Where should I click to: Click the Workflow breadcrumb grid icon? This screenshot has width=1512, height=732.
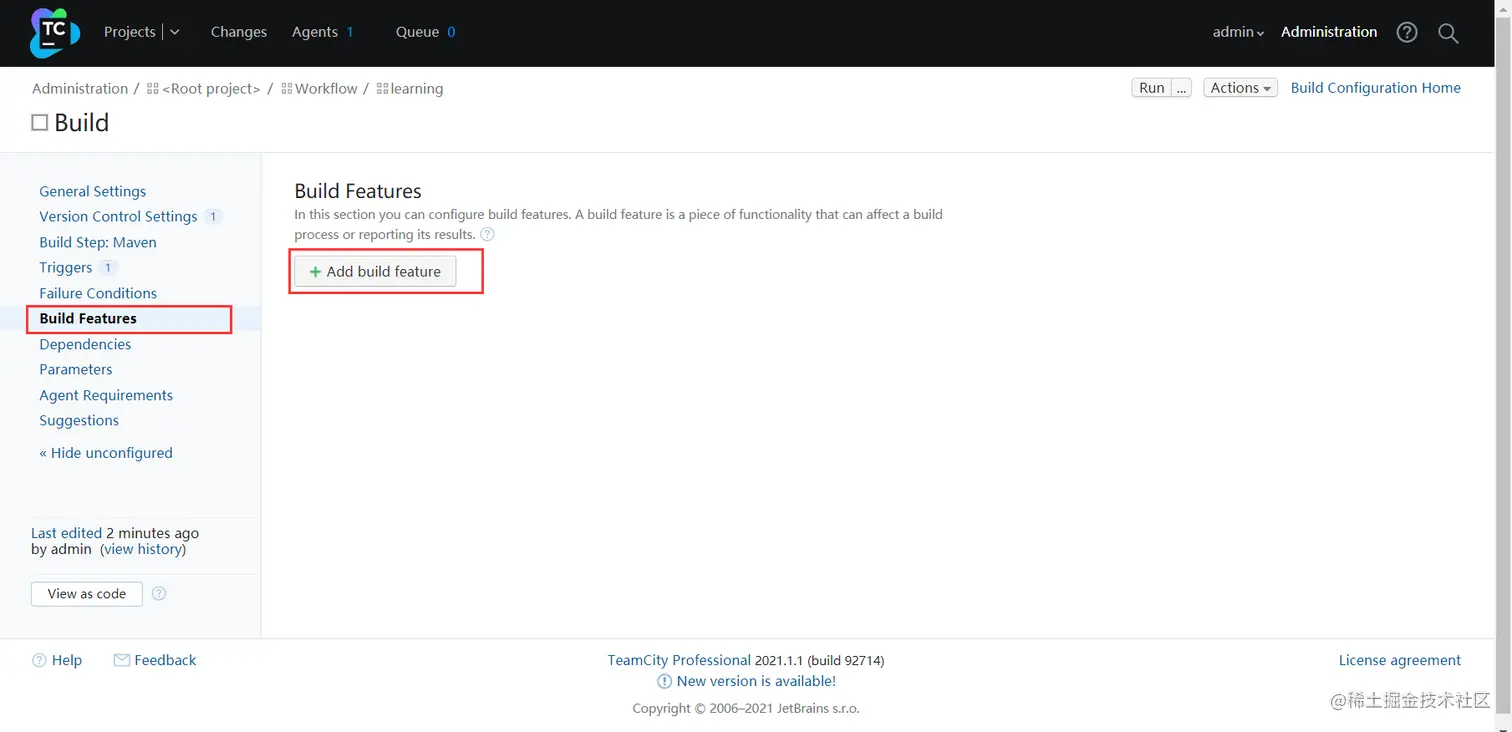pyautogui.click(x=287, y=89)
